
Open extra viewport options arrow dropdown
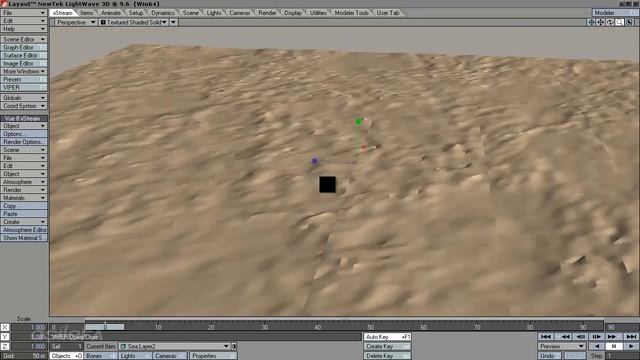(173, 22)
